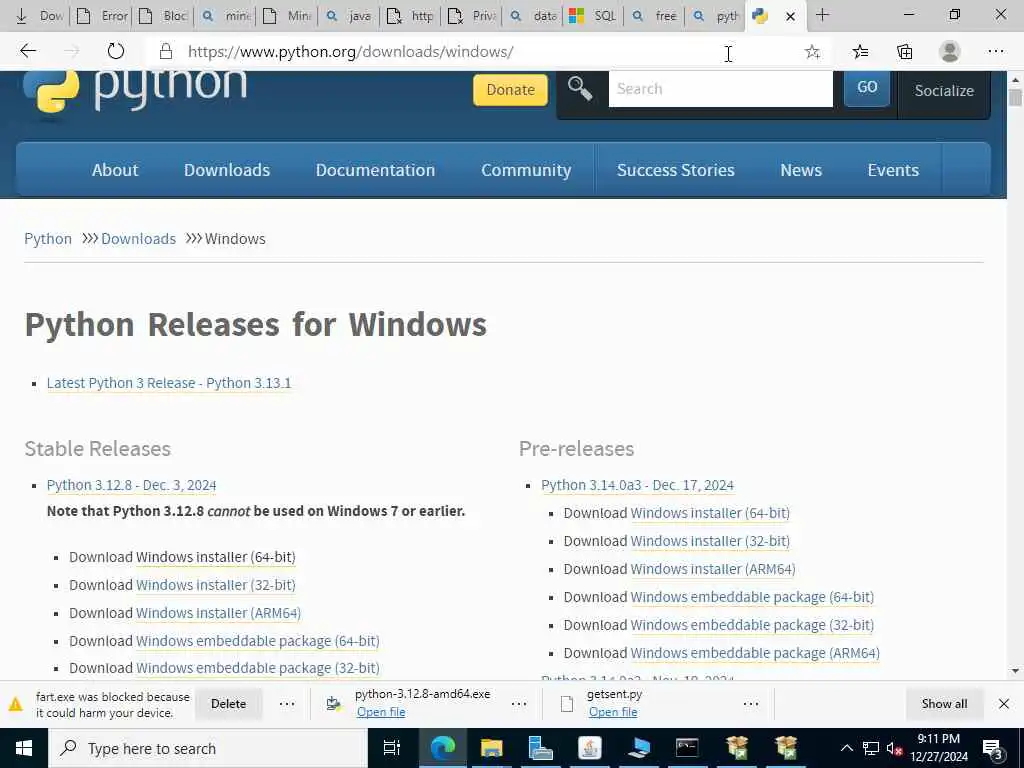Viewport: 1024px width, 768px height.
Task: Delete the blocked fart.exe download
Action: 229,704
